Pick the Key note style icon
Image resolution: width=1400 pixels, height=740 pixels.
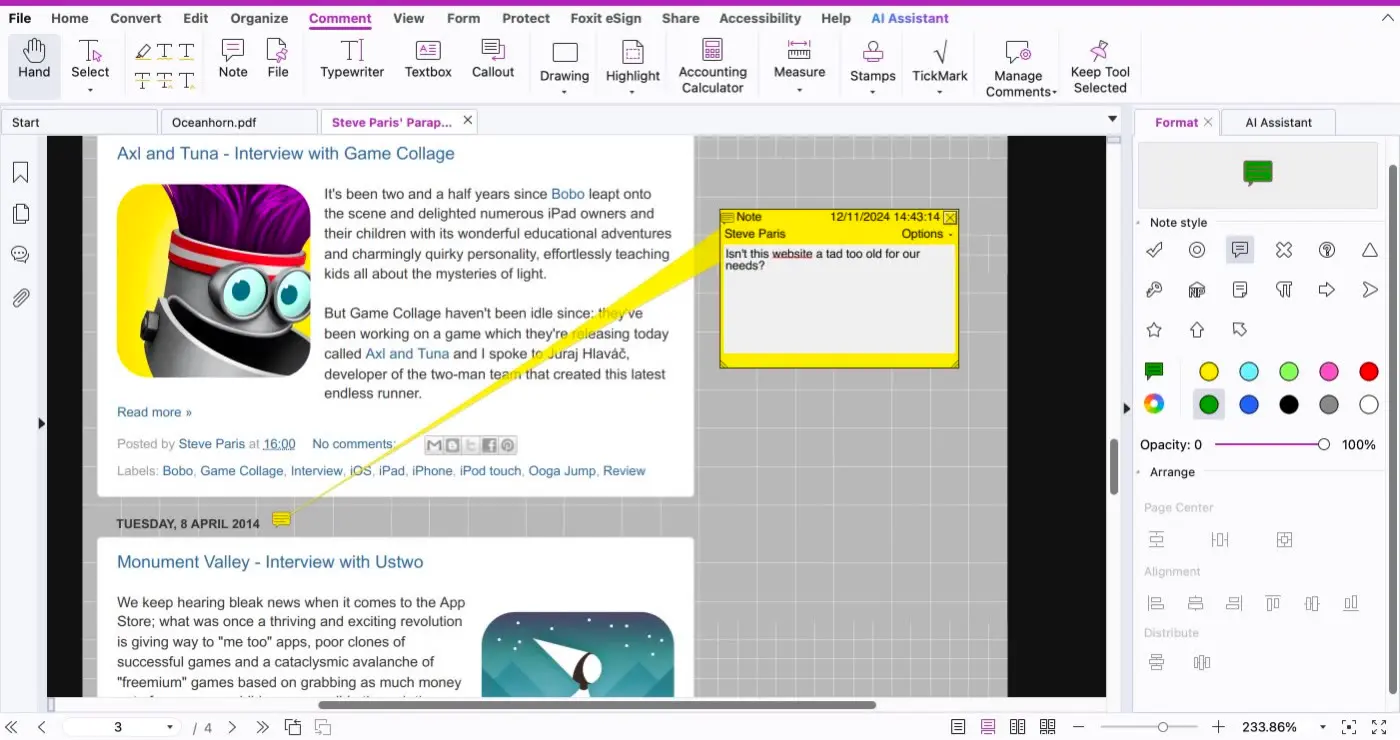tap(1154, 290)
